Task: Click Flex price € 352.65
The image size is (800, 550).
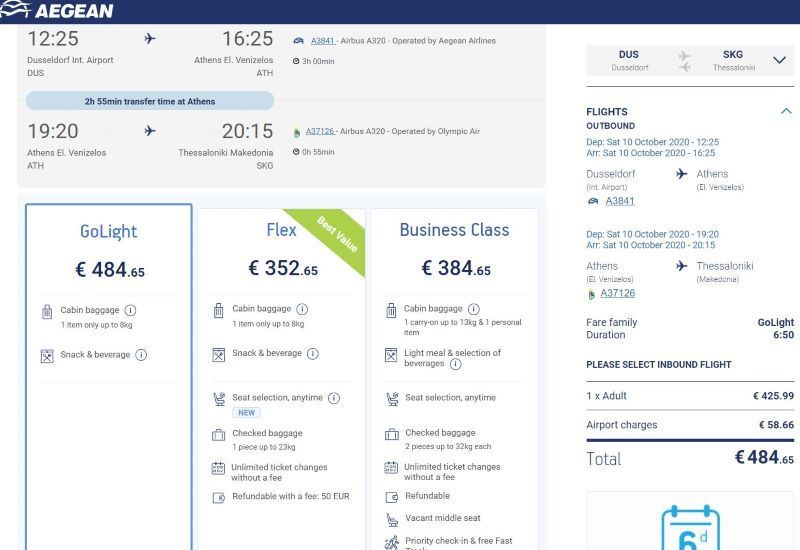Action: pyautogui.click(x=283, y=268)
